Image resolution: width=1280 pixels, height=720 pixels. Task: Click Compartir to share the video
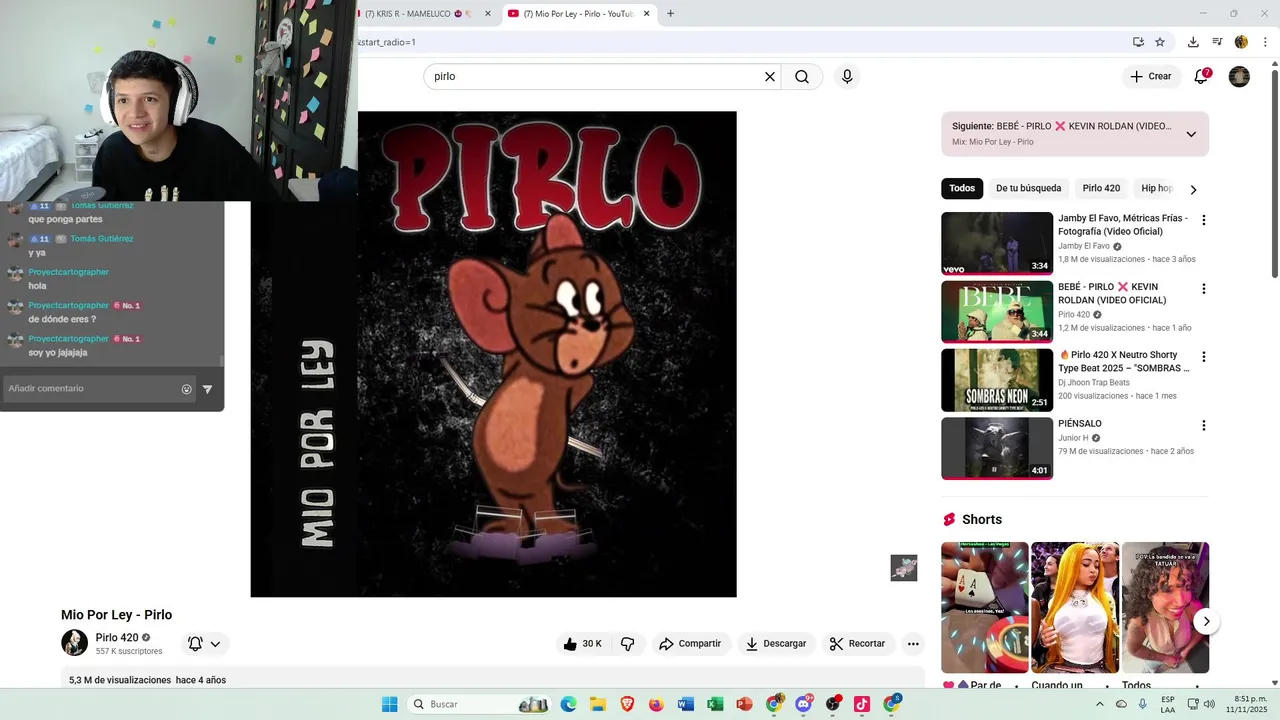[690, 644]
